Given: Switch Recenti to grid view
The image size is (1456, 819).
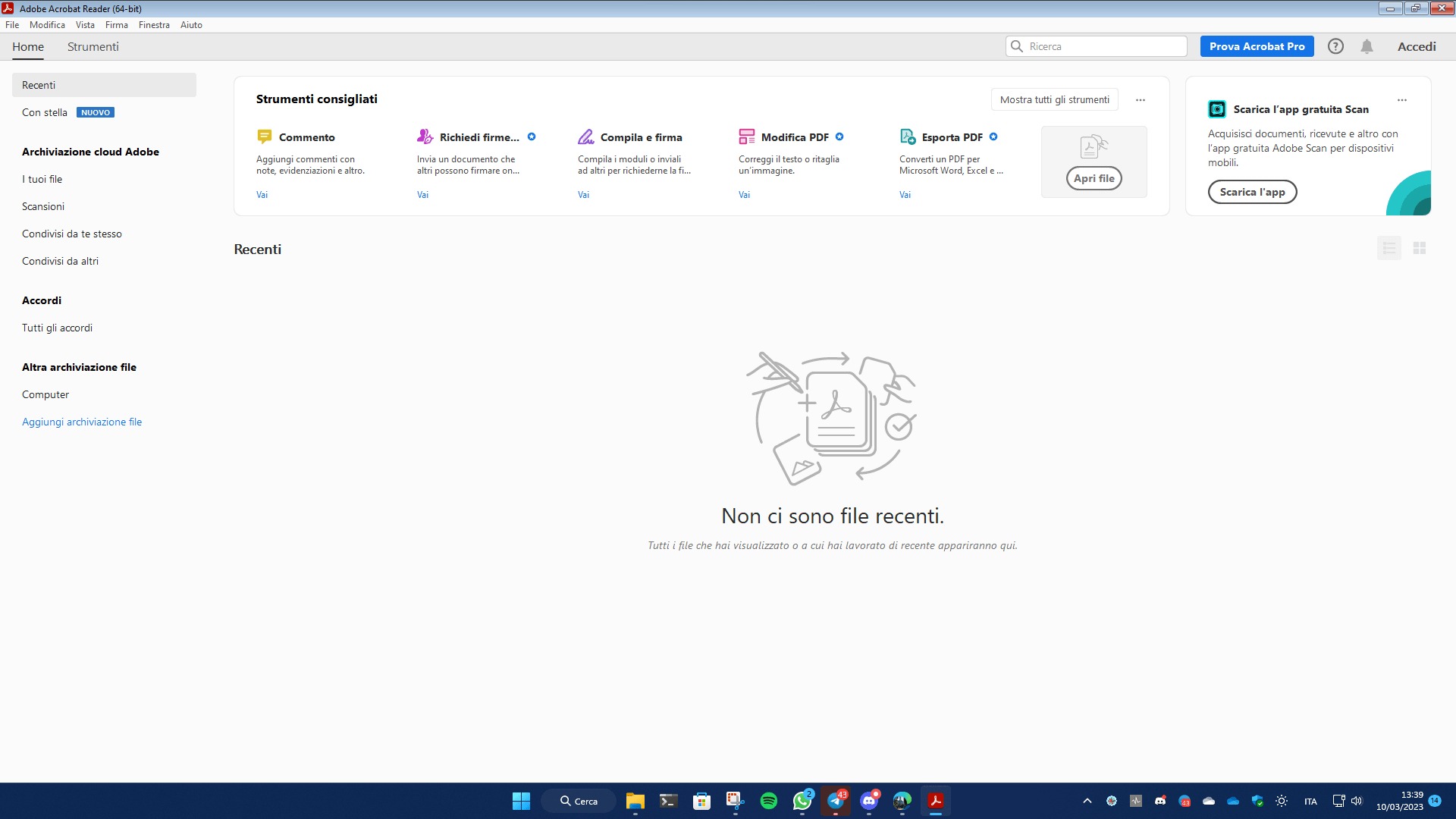Looking at the screenshot, I should coord(1420,248).
